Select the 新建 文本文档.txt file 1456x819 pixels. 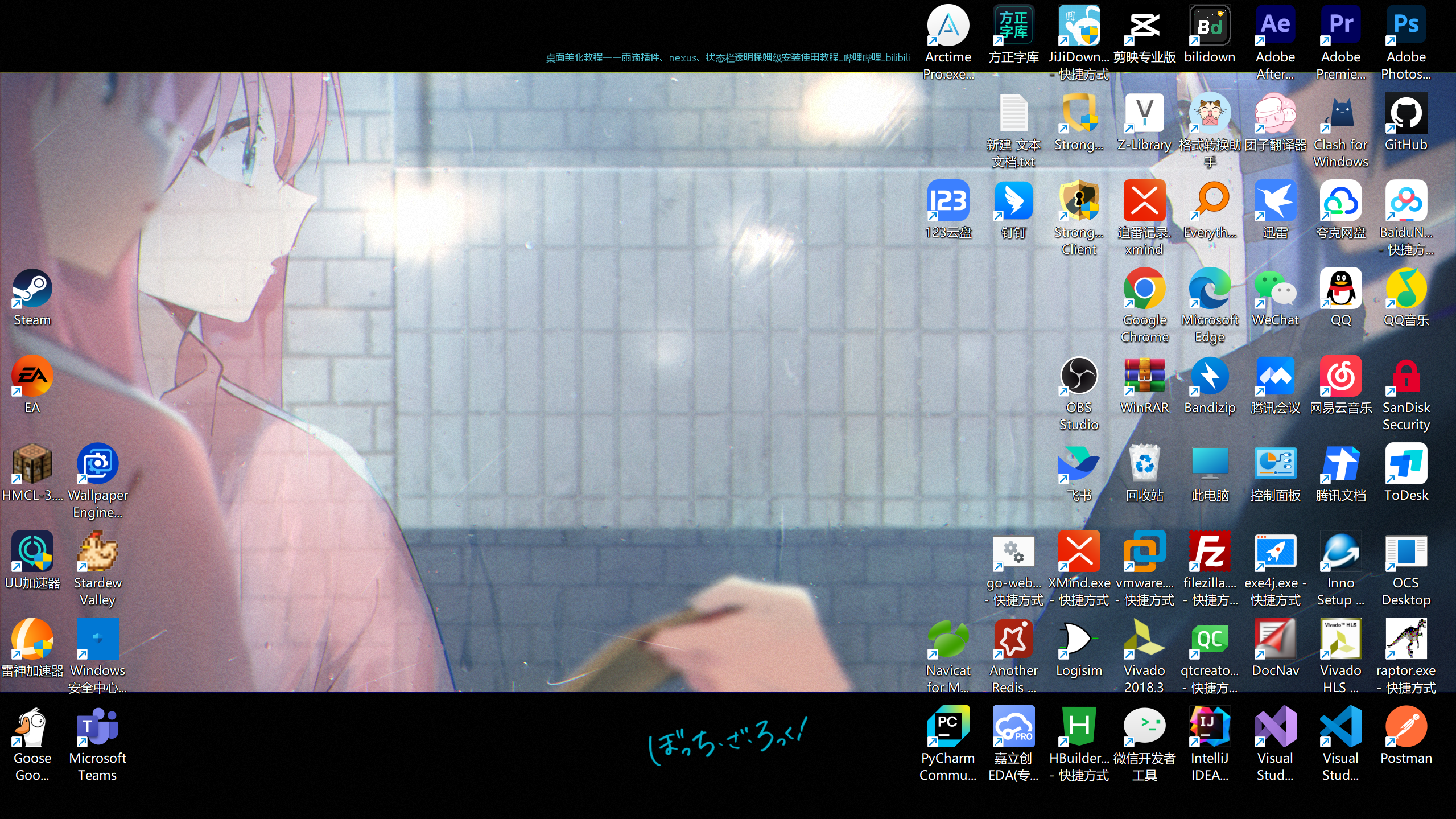[1013, 114]
